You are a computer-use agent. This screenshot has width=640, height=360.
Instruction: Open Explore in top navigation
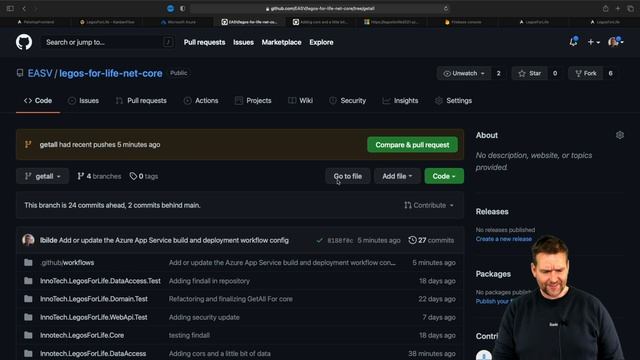coord(321,42)
